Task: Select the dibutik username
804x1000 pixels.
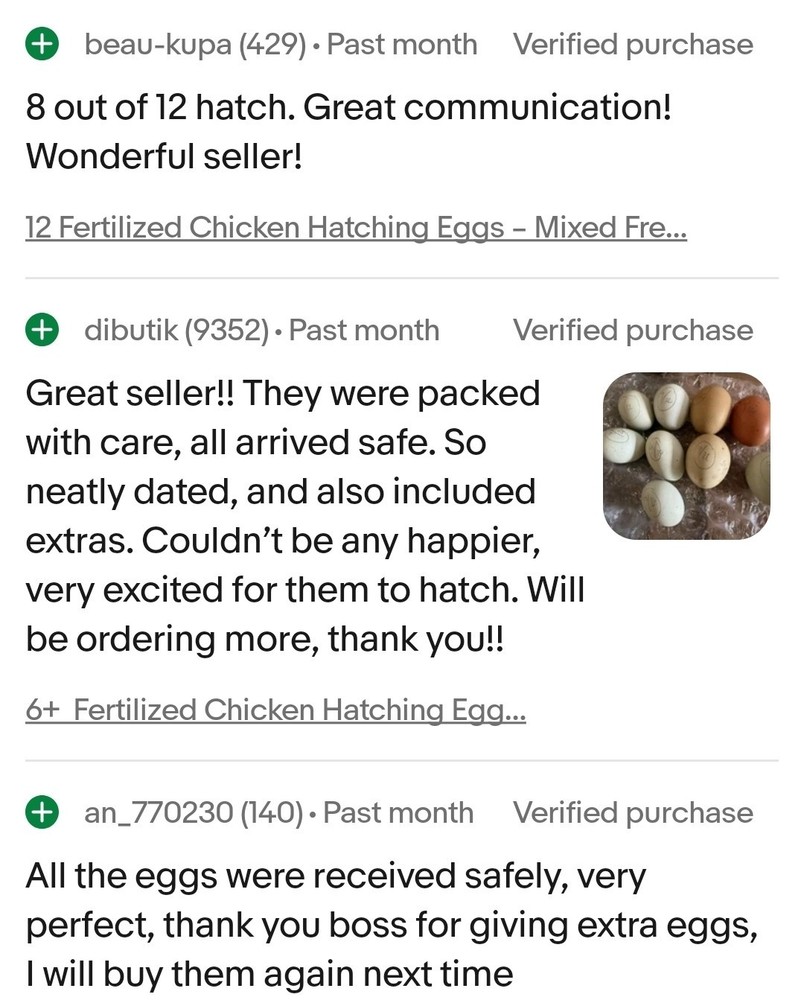Action: (x=132, y=330)
